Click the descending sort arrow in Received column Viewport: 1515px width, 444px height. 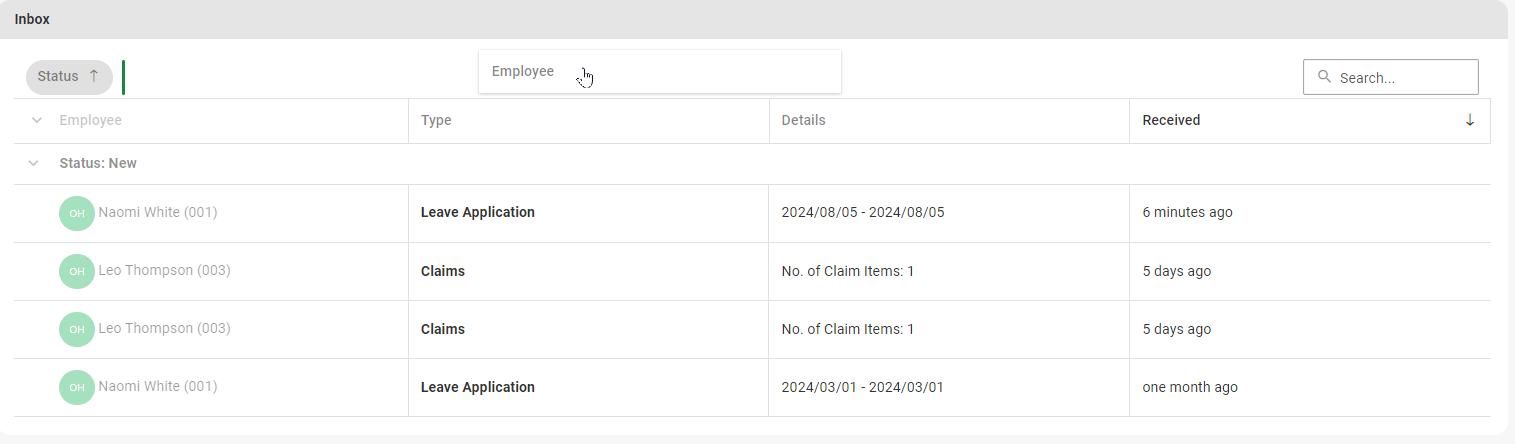point(1469,120)
